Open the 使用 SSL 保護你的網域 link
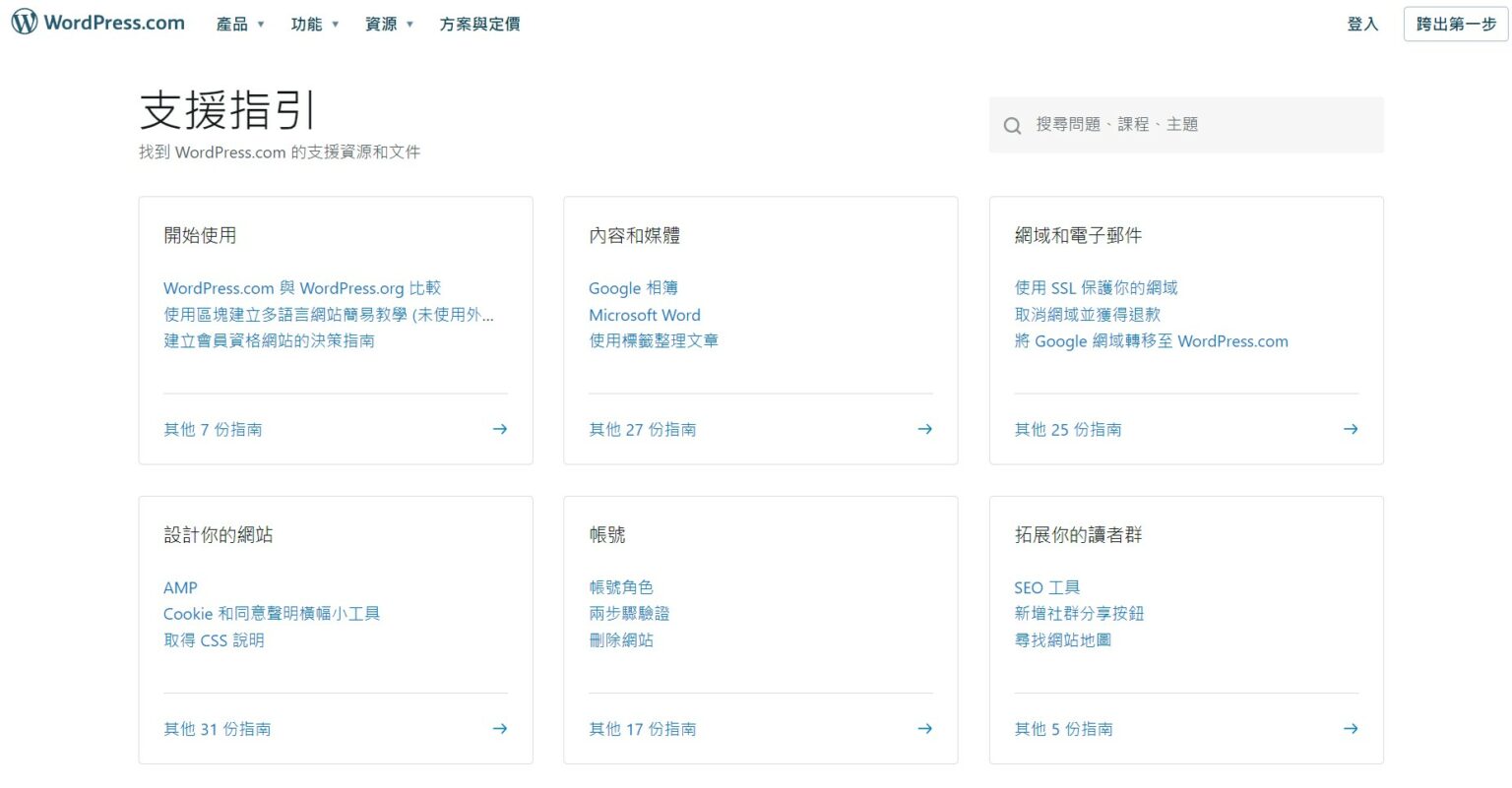The height and width of the screenshot is (788, 1512). click(1096, 288)
